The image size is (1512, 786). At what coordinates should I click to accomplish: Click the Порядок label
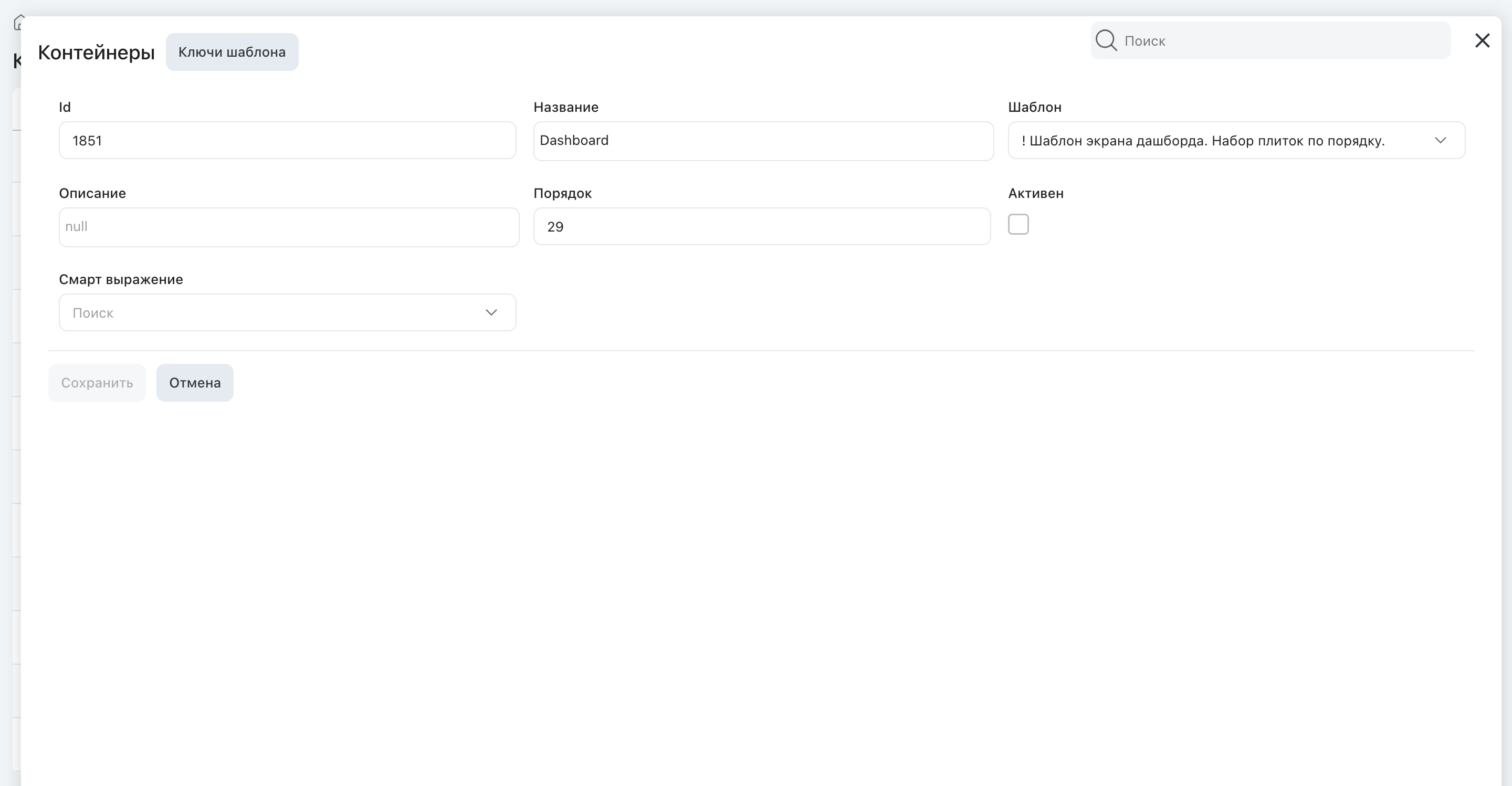pyautogui.click(x=562, y=194)
